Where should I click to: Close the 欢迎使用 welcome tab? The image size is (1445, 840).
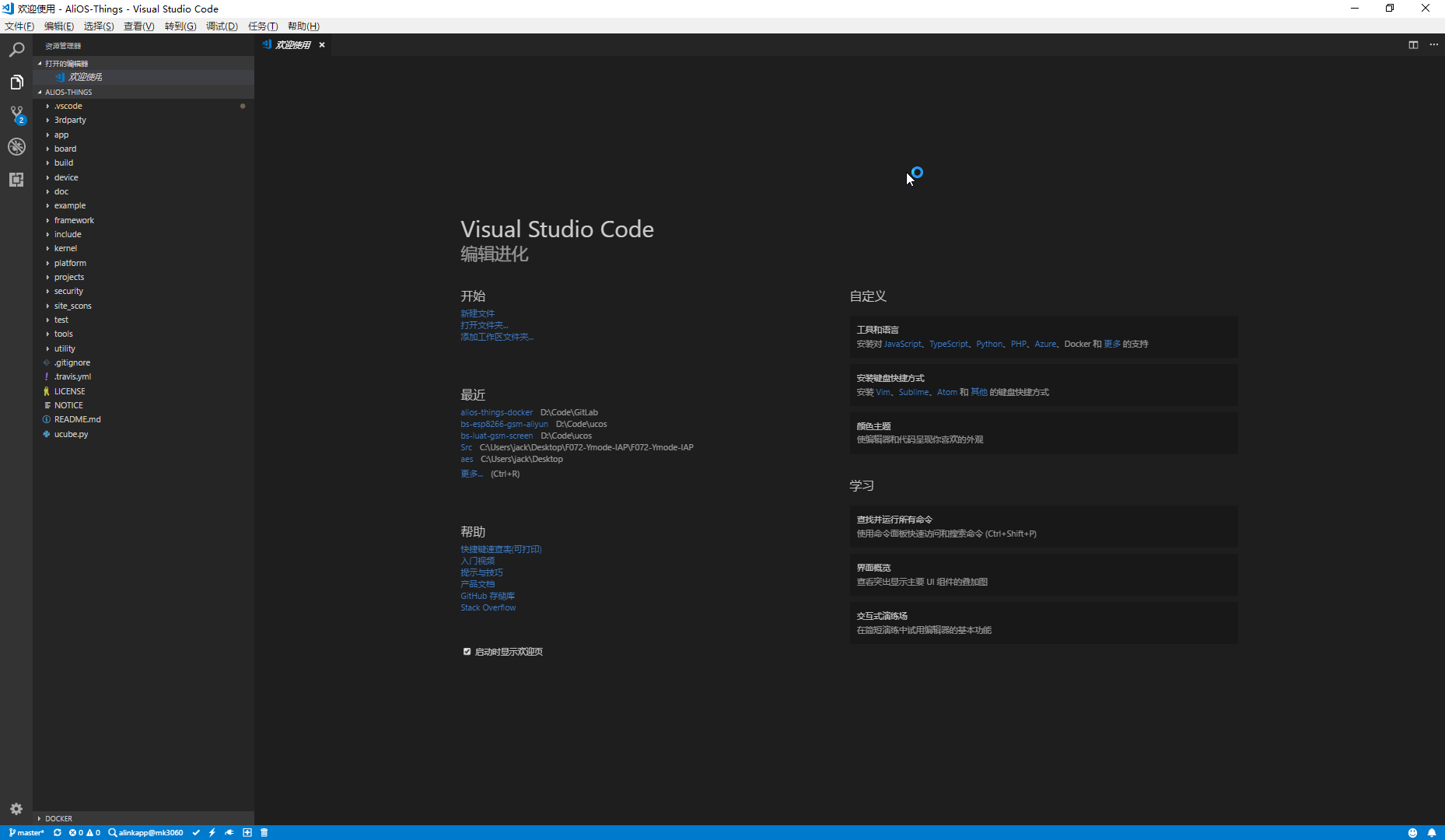(322, 45)
